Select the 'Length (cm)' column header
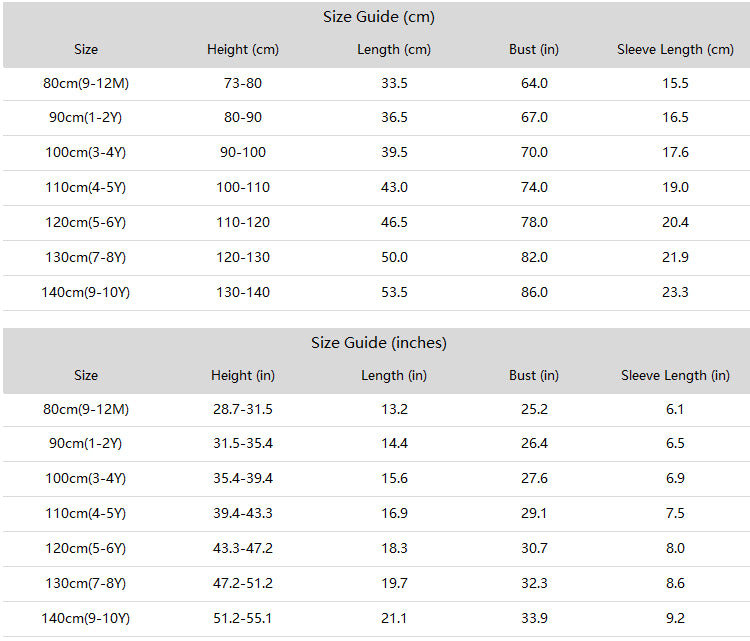This screenshot has height=641, width=750. point(394,49)
